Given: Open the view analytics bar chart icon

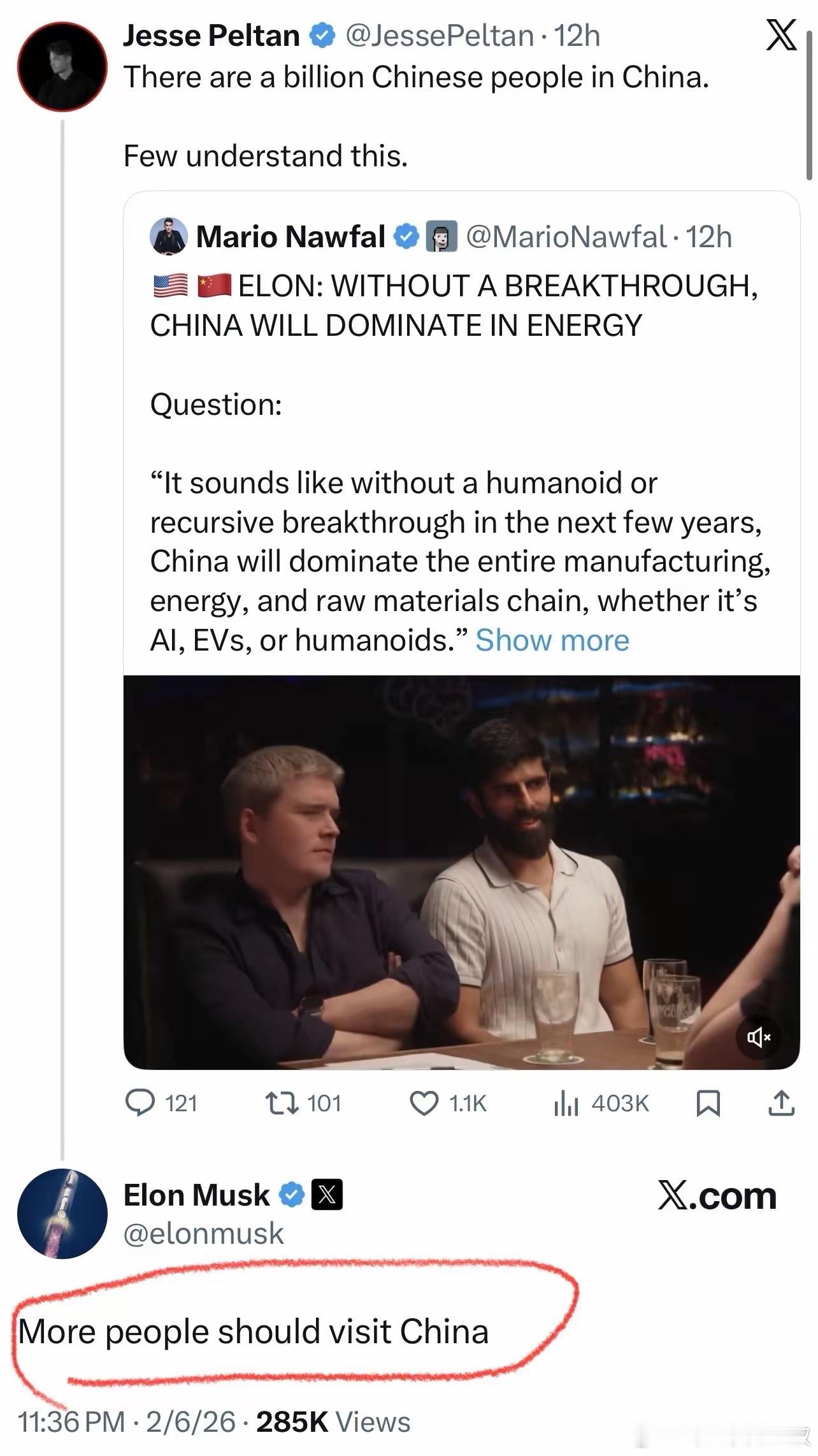Looking at the screenshot, I should pos(566,1103).
